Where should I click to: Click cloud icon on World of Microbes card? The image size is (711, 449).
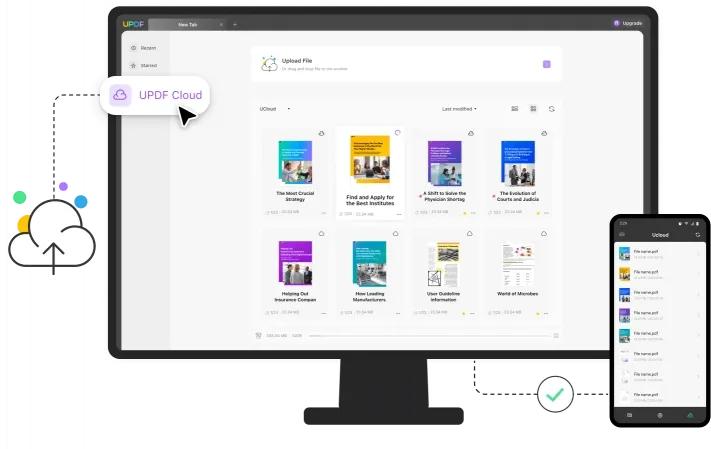544,234
